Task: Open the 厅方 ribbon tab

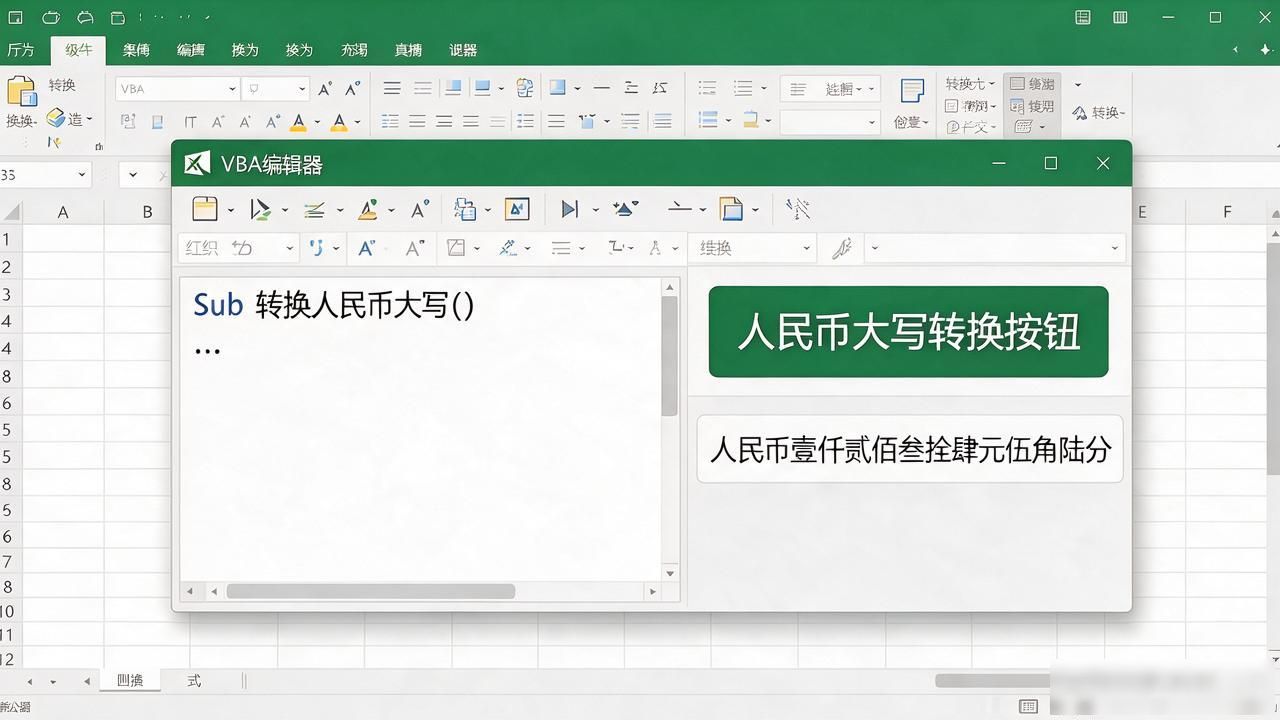Action: (20, 50)
